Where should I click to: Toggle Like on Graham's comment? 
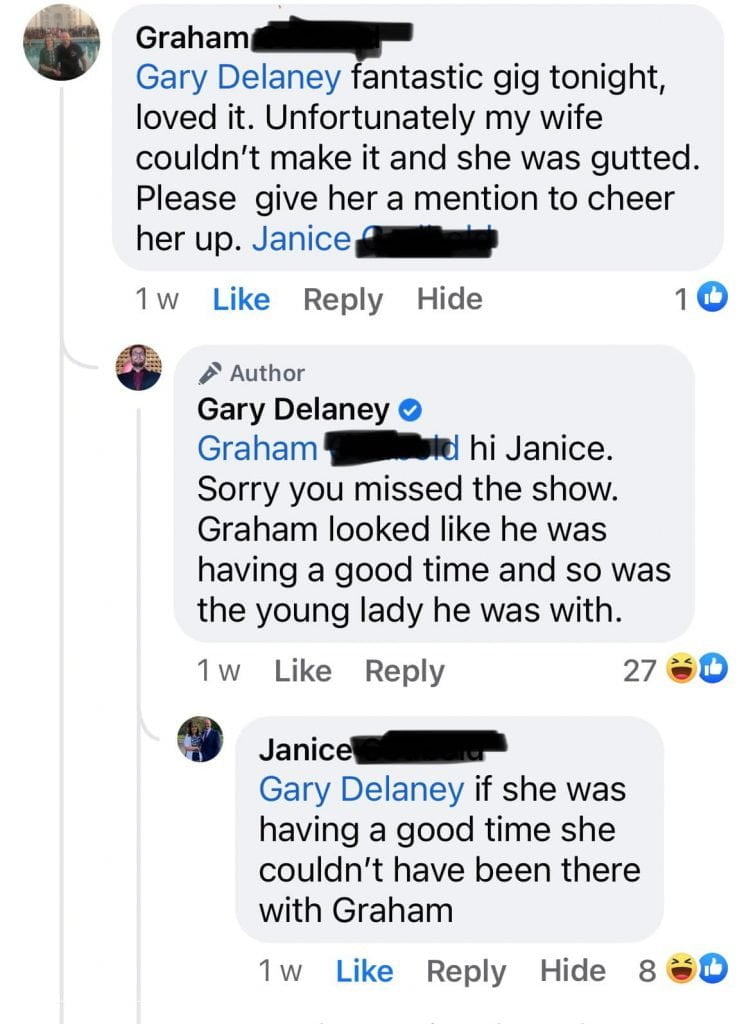click(241, 299)
